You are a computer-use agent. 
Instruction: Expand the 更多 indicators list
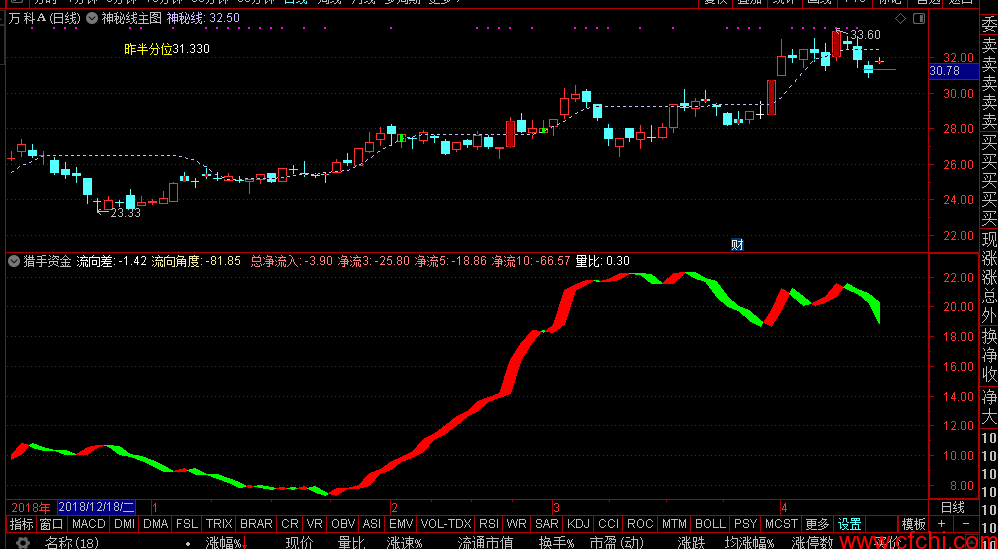[818, 524]
